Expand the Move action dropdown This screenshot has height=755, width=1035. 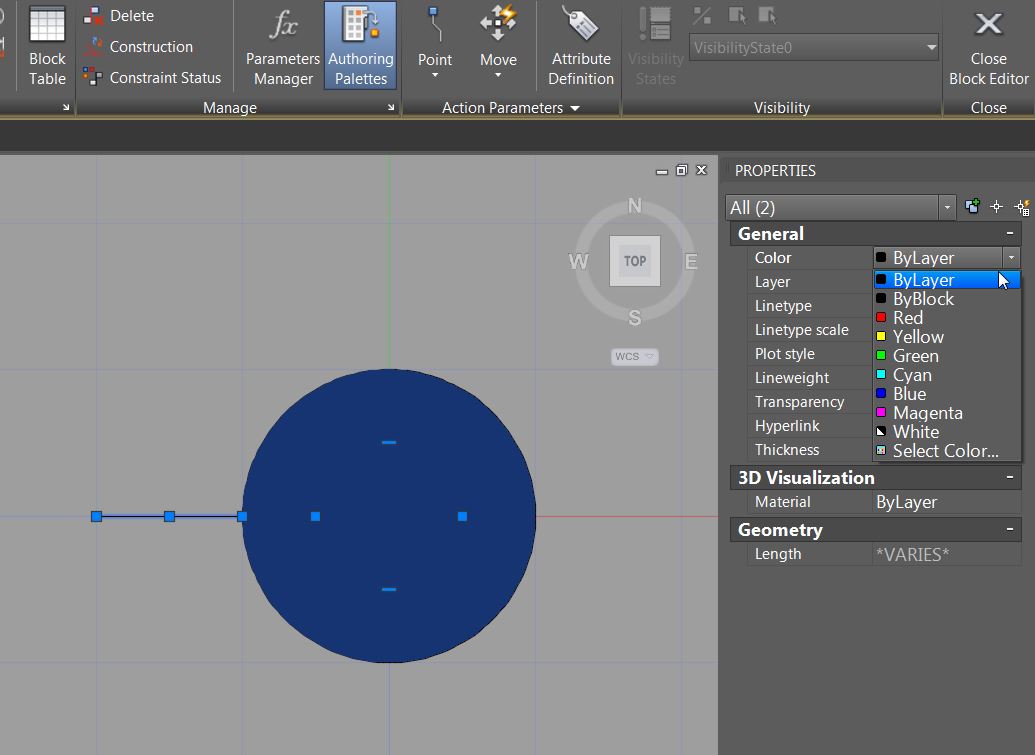click(x=498, y=76)
